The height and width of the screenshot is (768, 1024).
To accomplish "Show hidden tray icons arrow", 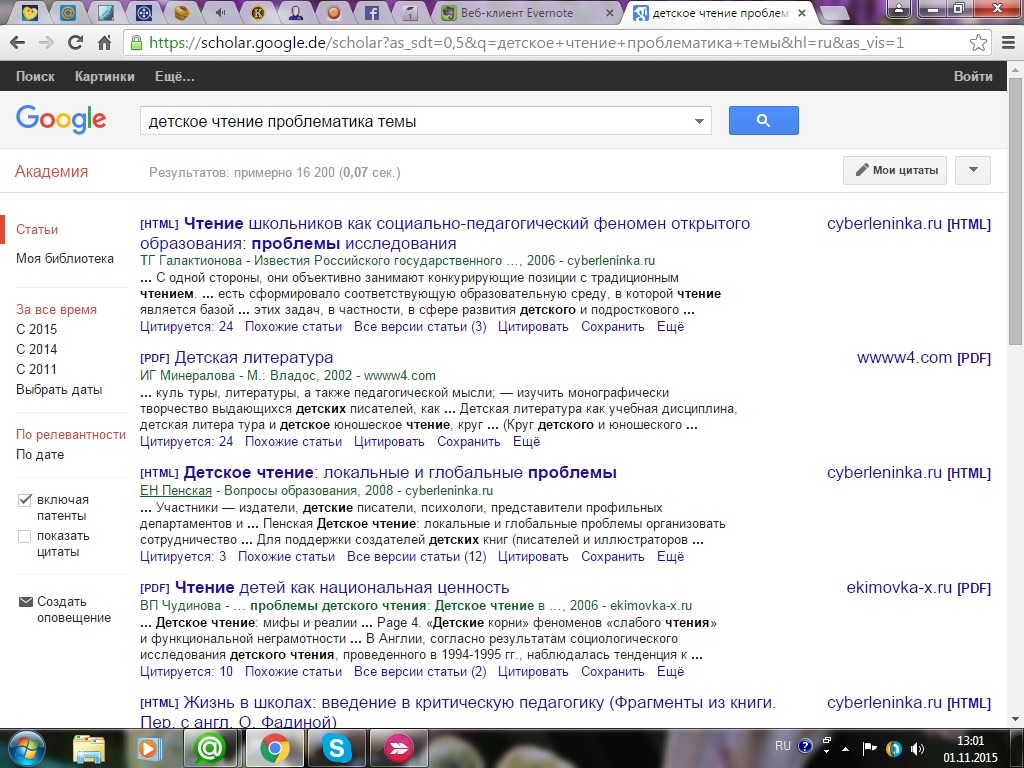I will tap(846, 749).
